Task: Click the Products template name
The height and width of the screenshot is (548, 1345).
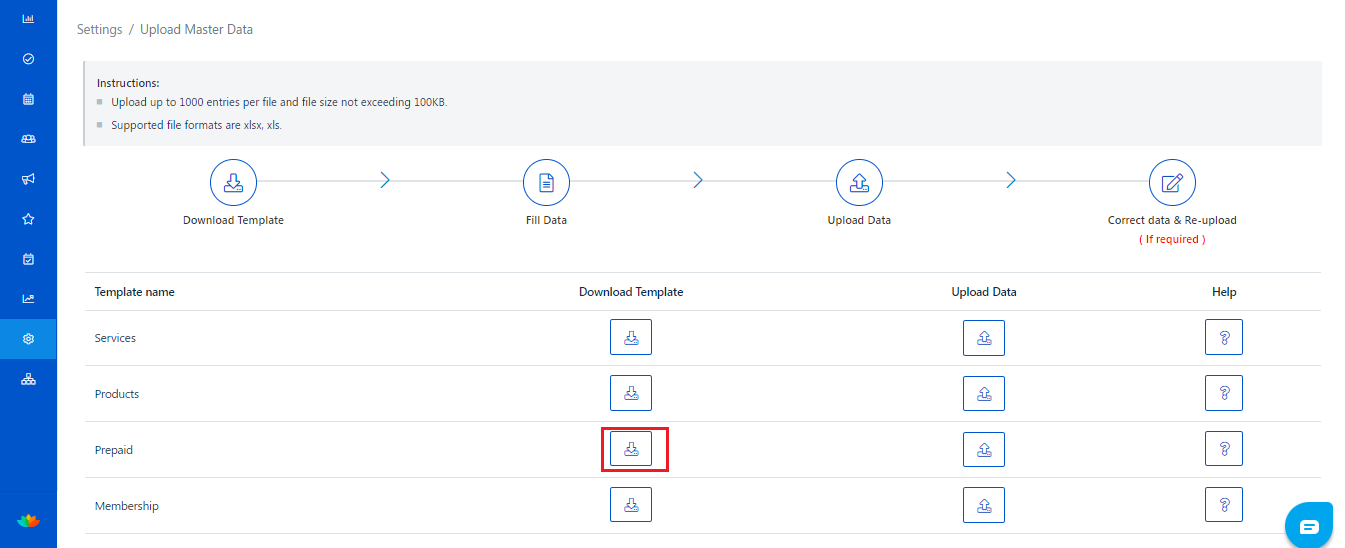Action: [x=117, y=394]
